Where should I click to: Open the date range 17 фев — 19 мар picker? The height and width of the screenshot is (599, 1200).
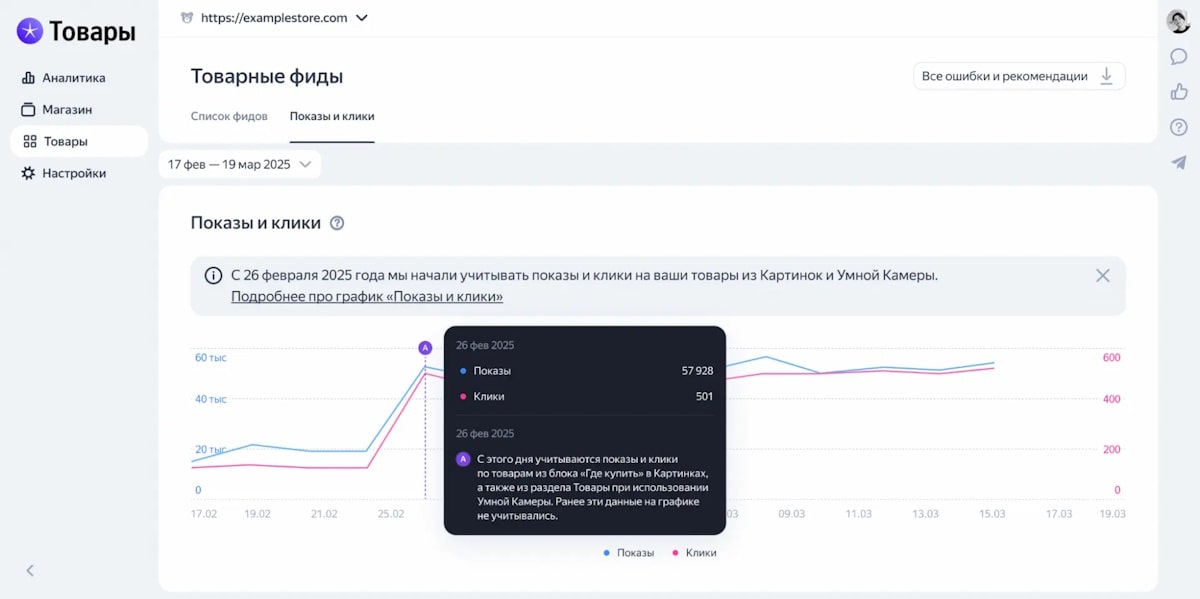point(240,164)
